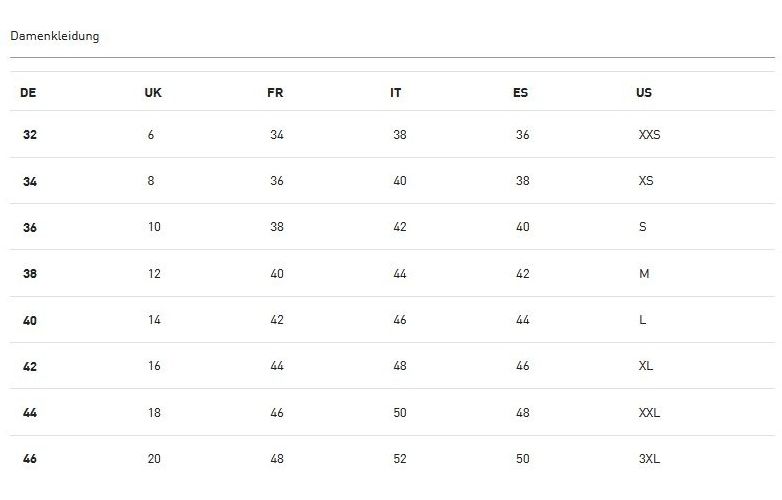Select the ES column header
The image size is (782, 500).
click(520, 93)
